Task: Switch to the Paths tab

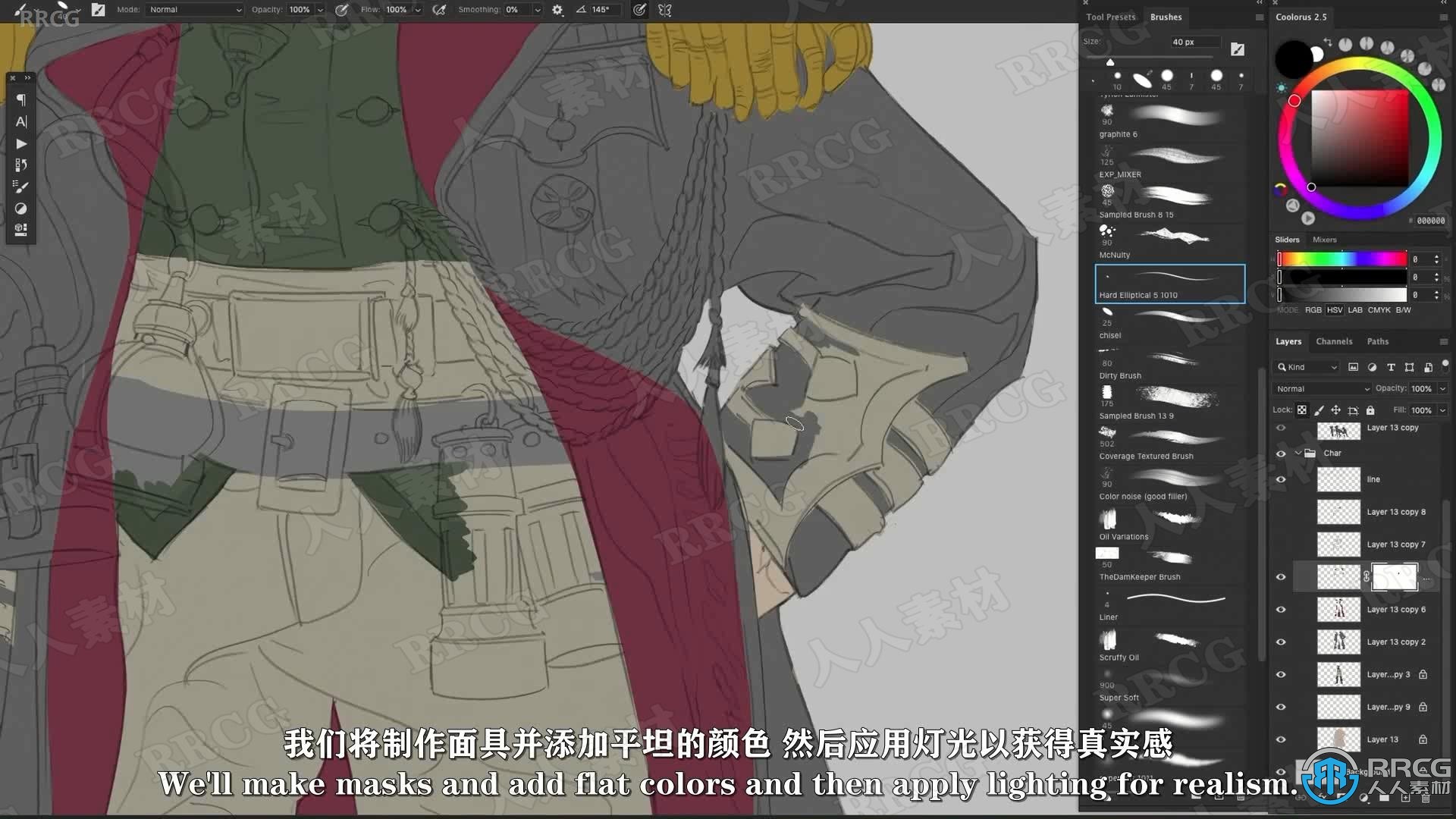Action: coord(1379,341)
